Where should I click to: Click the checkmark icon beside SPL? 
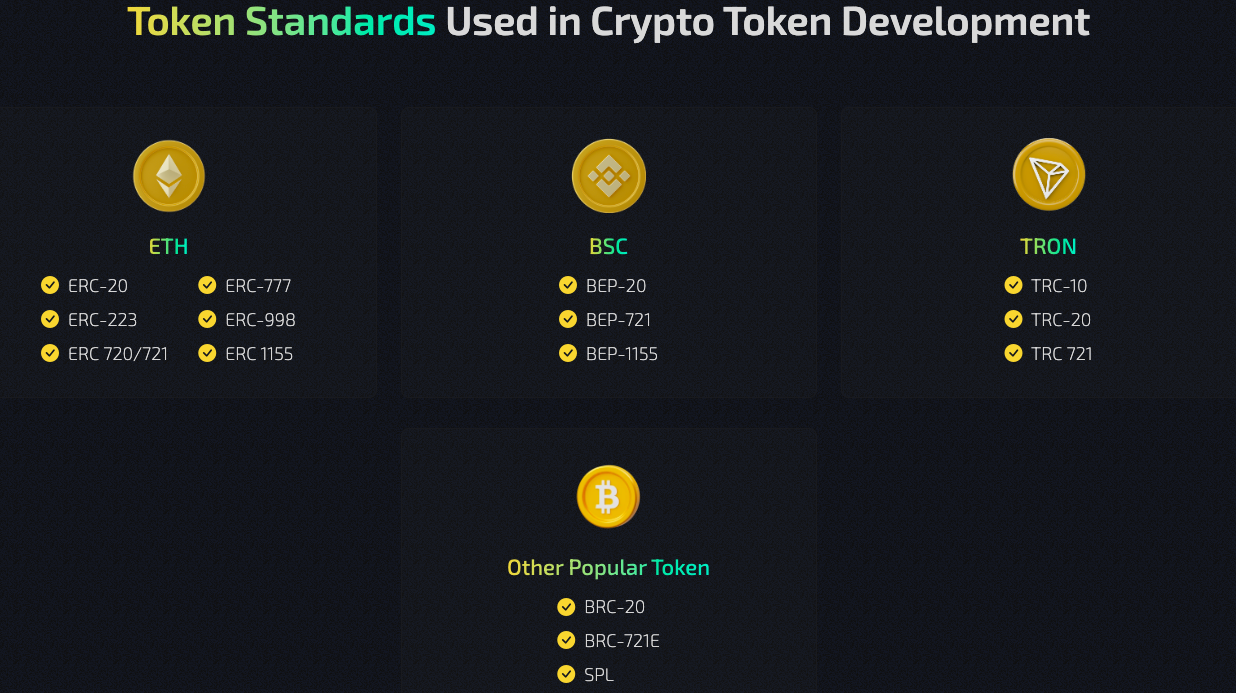566,674
